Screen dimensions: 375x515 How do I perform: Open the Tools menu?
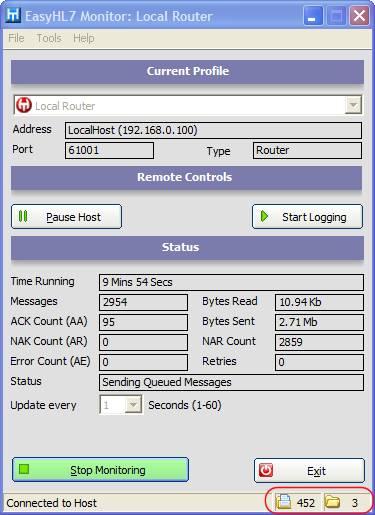tap(49, 38)
